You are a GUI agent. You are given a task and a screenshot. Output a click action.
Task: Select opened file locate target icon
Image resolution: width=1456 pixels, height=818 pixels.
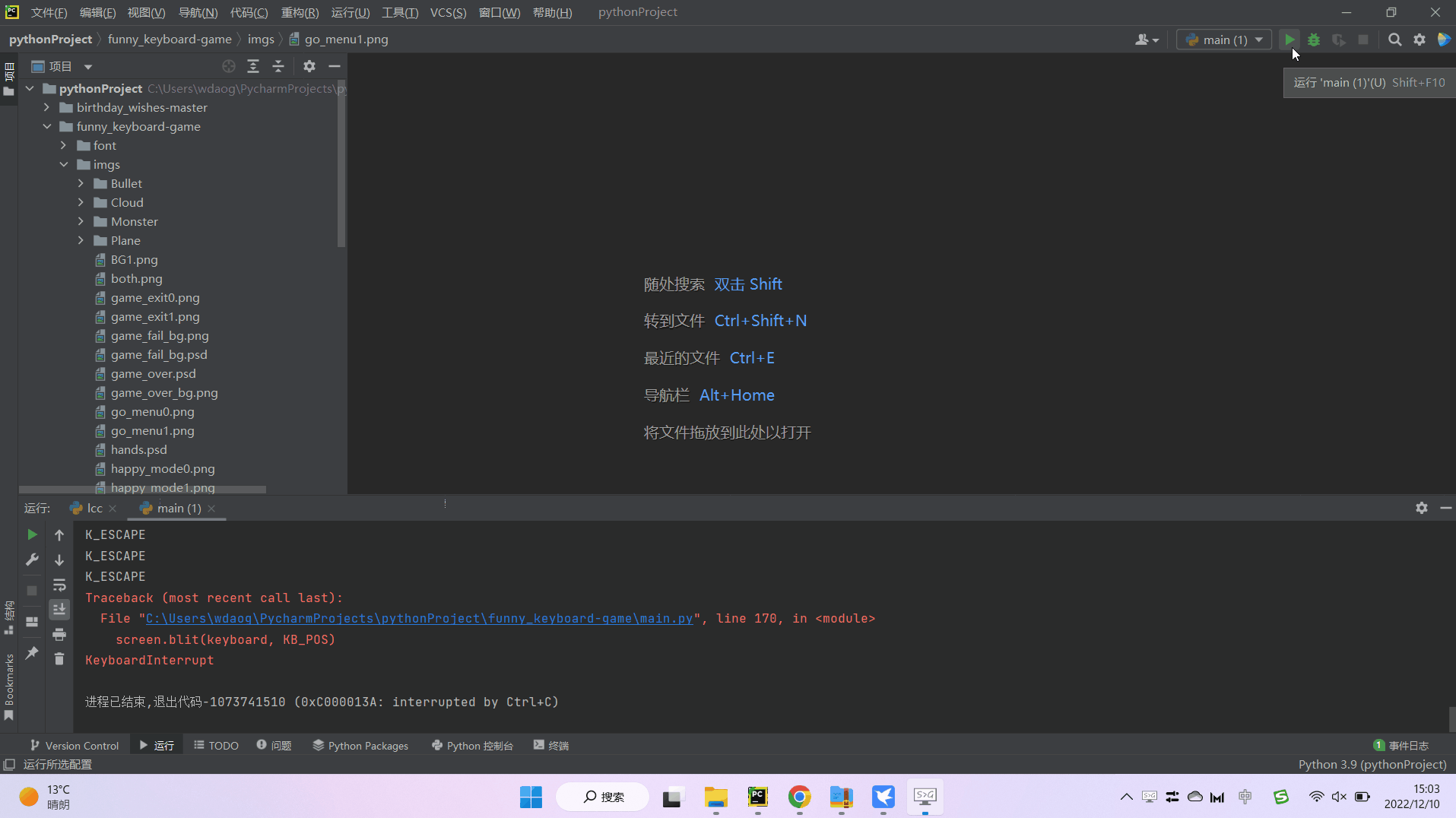pyautogui.click(x=229, y=66)
